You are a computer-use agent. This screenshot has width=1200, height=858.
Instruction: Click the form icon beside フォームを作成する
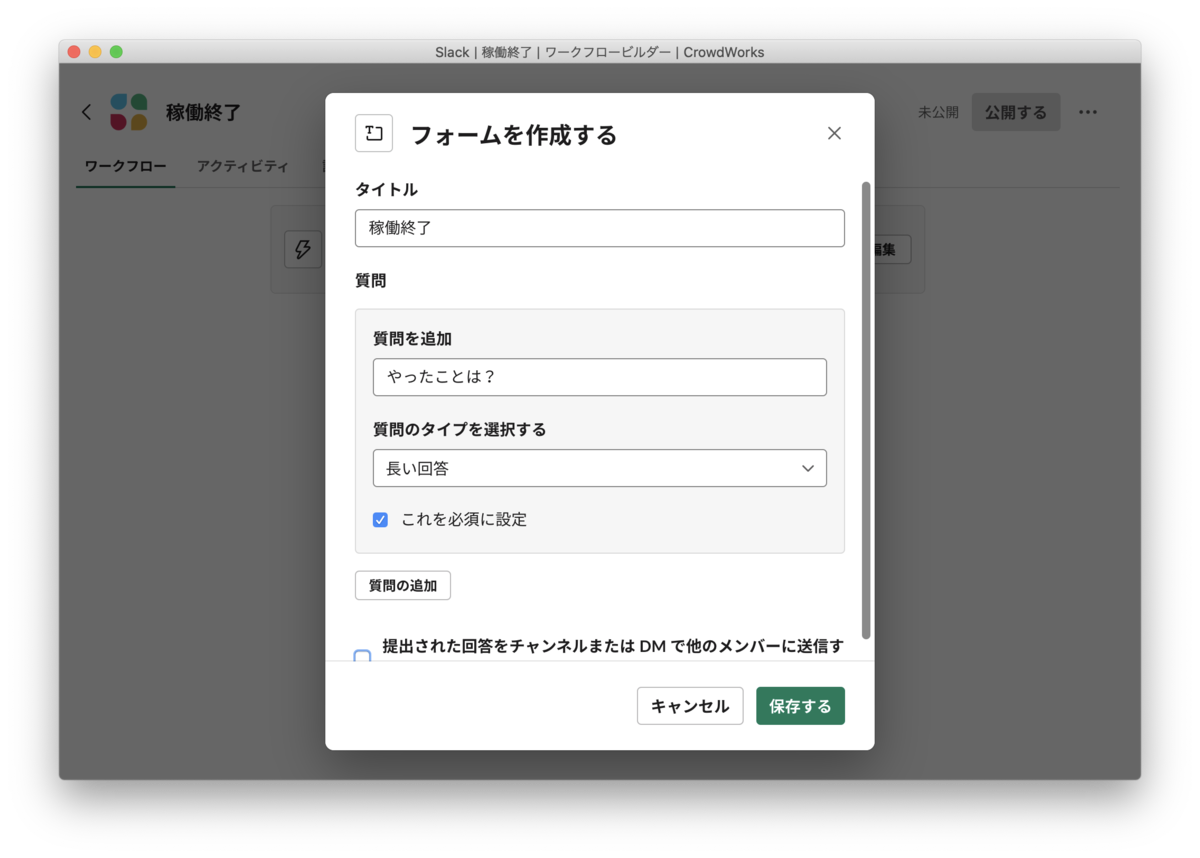374,133
